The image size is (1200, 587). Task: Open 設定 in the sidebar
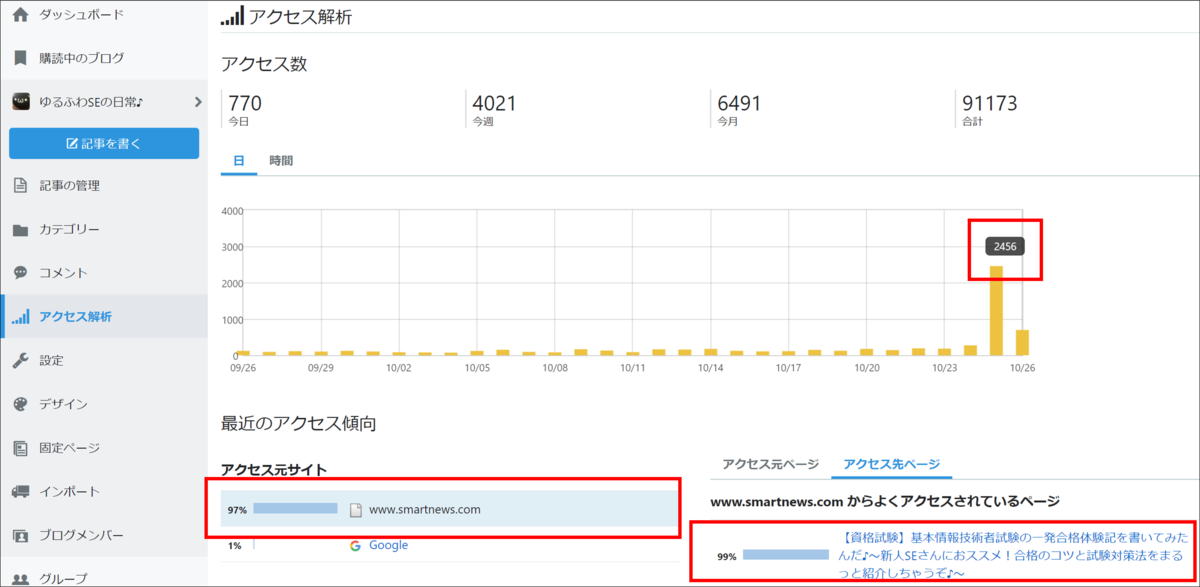pyautogui.click(x=51, y=360)
